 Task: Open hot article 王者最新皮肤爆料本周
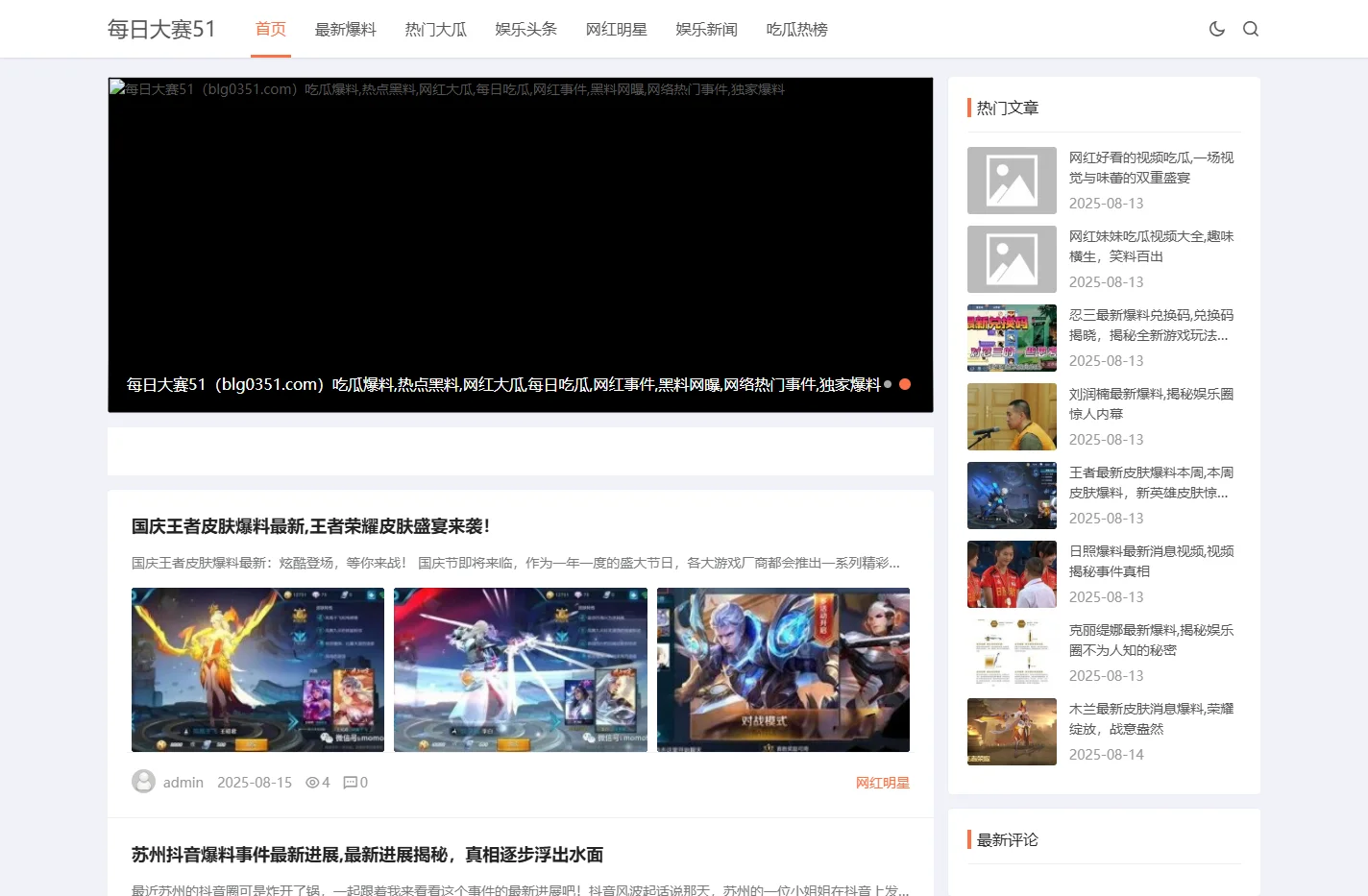1152,482
